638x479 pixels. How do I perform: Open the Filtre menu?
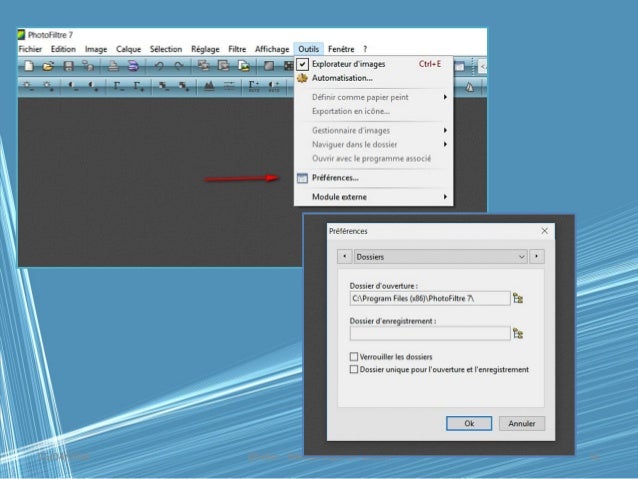tap(237, 49)
